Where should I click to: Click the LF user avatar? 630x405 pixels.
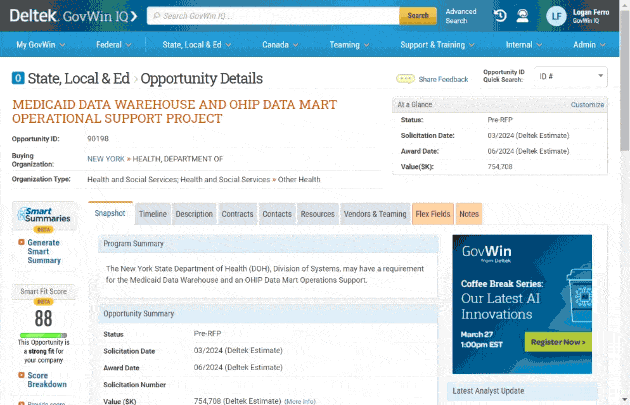tap(557, 16)
